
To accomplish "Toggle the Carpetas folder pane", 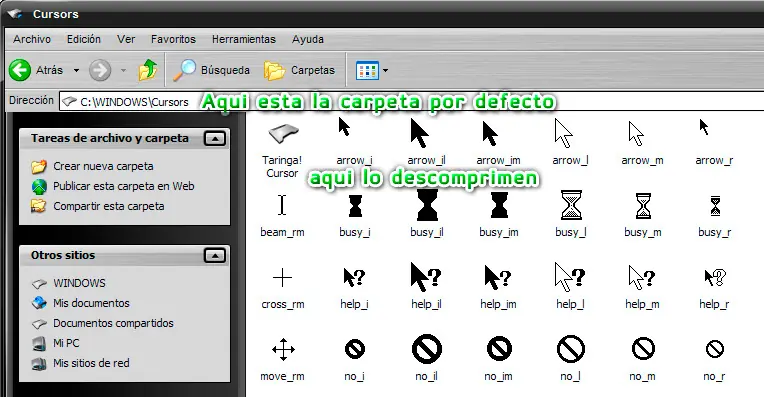I will [x=300, y=71].
